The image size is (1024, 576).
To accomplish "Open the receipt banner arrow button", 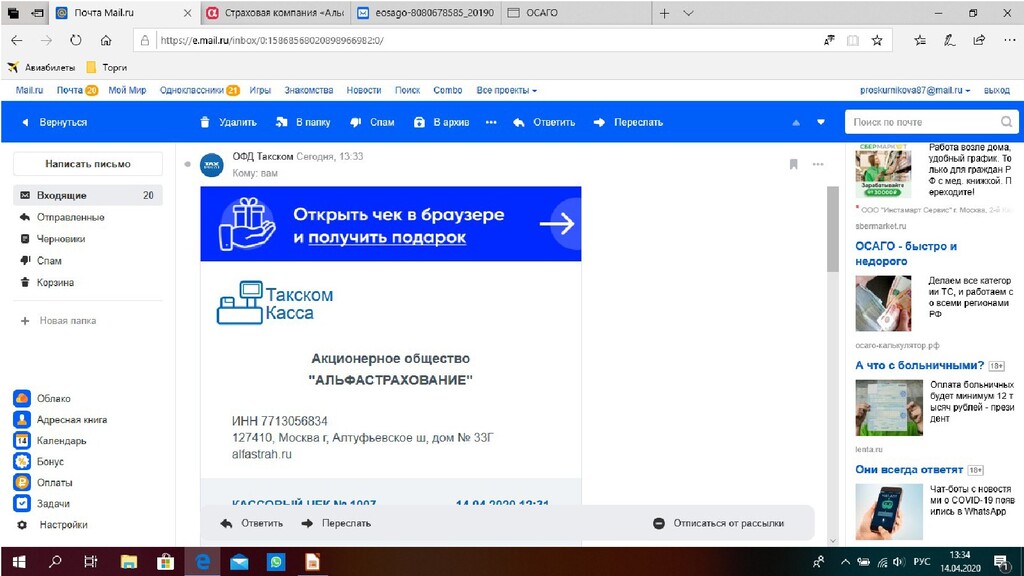I will 557,223.
